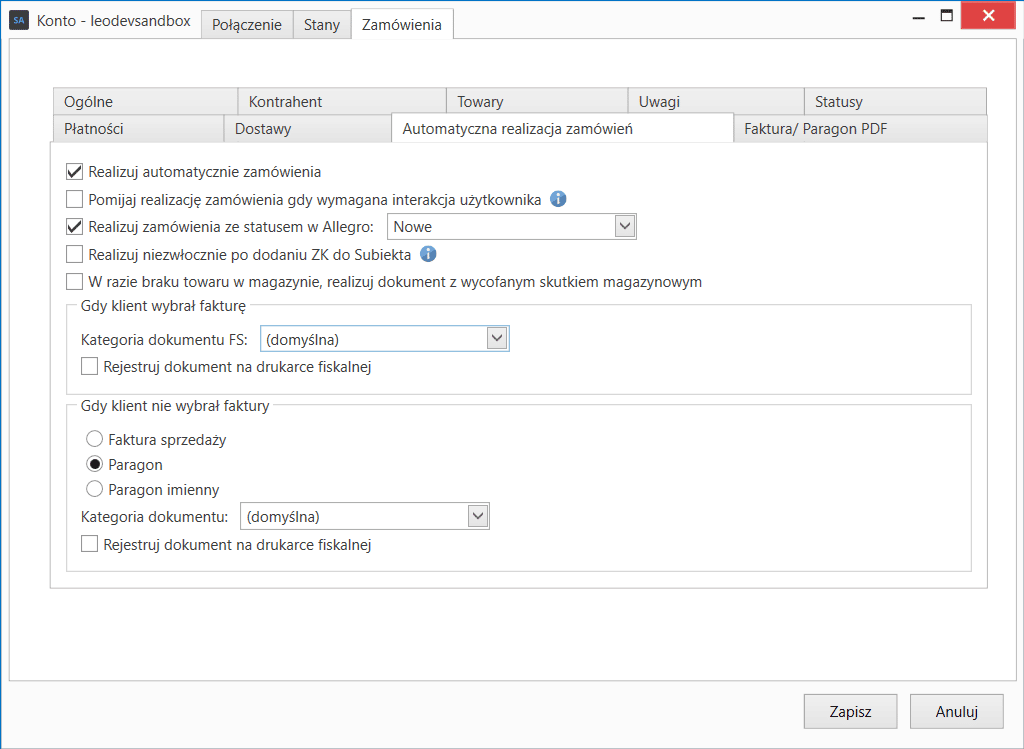Click the 'Gdy klient nie wybrał faktury' group heading
This screenshot has height=749, width=1024.
(x=175, y=406)
